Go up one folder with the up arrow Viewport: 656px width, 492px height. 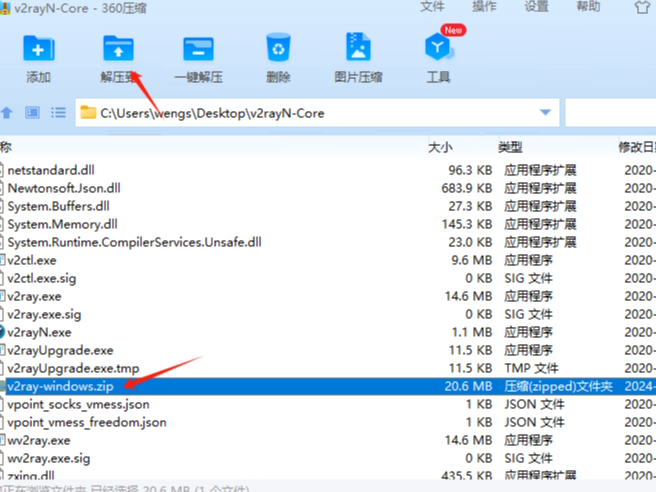coord(6,113)
